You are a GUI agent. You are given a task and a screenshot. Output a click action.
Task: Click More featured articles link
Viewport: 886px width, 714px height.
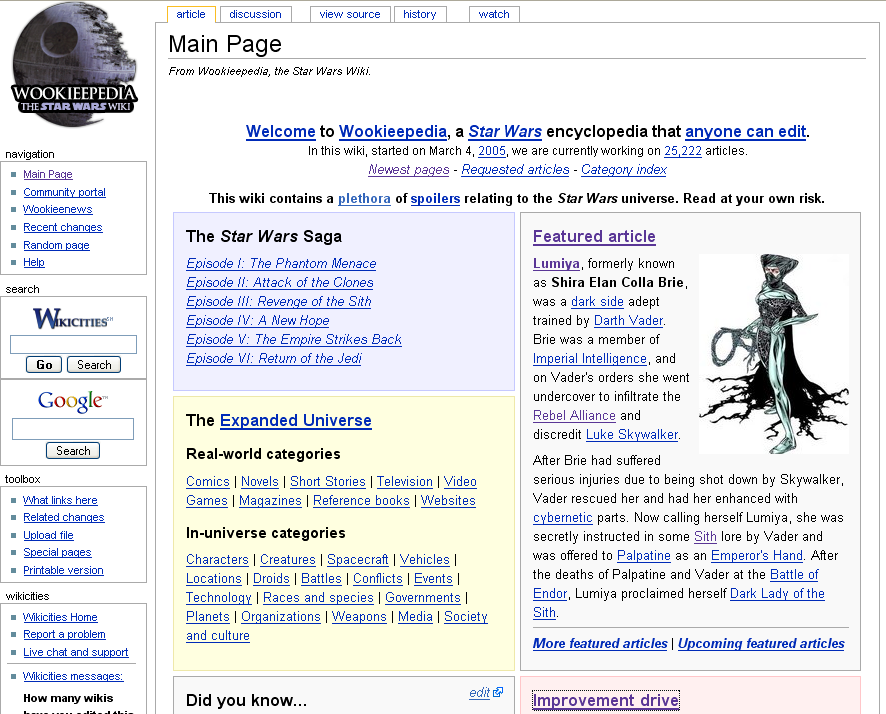pos(600,643)
